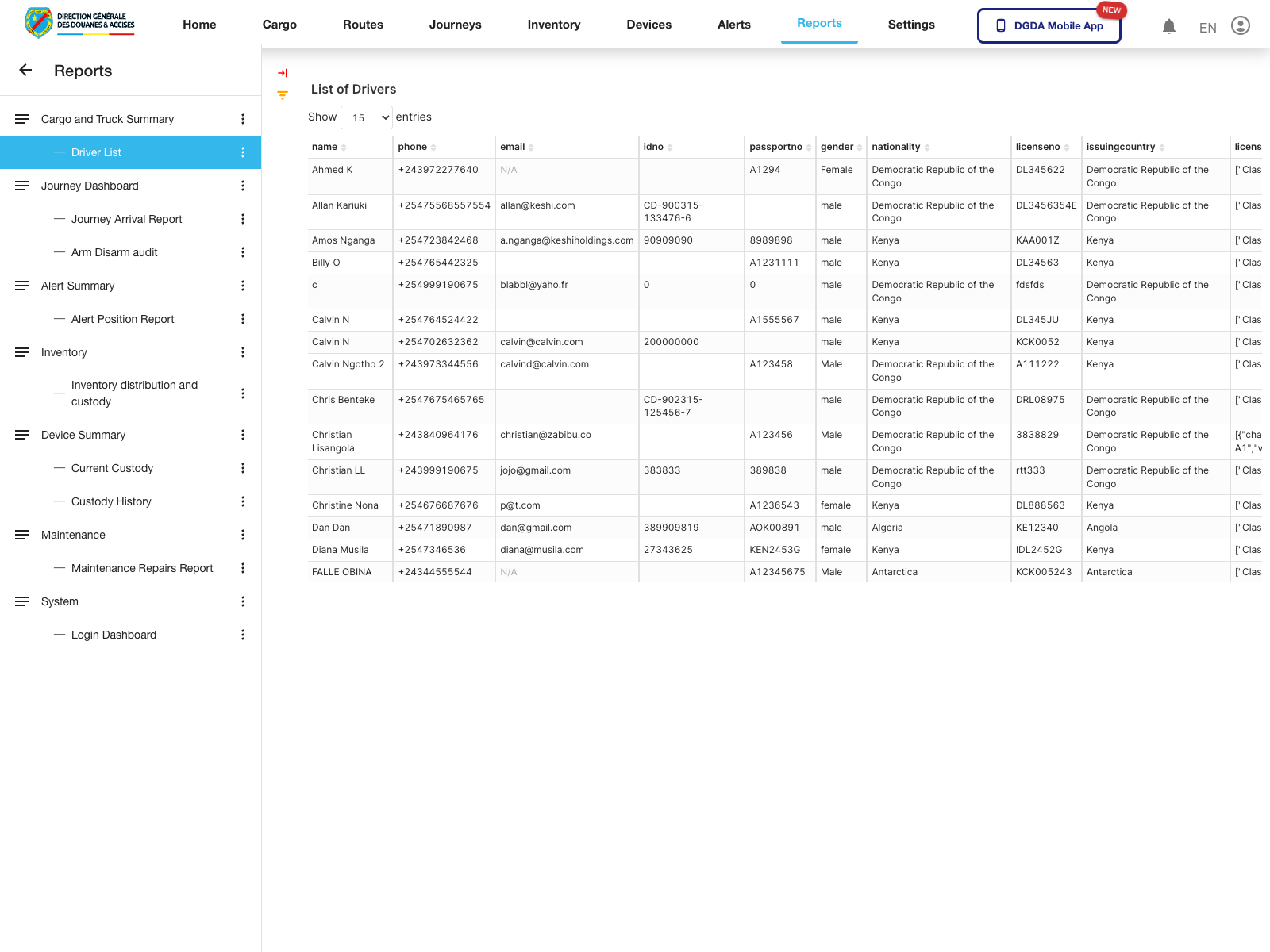Screen dimensions: 1270x952
Task: Click the red collapse sidebar arrow icon
Action: (282, 72)
